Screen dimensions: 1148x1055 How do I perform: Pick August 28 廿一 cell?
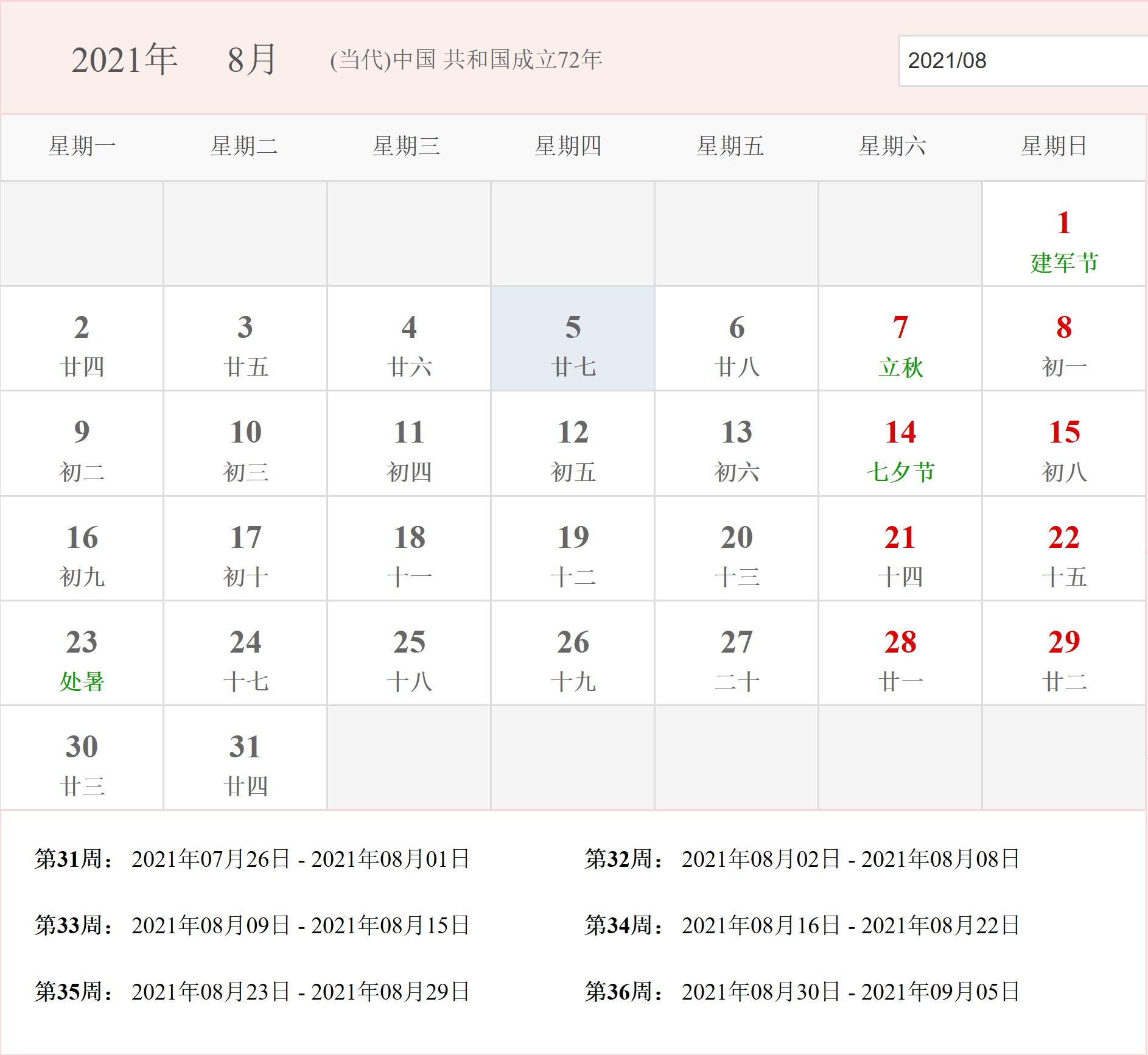point(900,653)
